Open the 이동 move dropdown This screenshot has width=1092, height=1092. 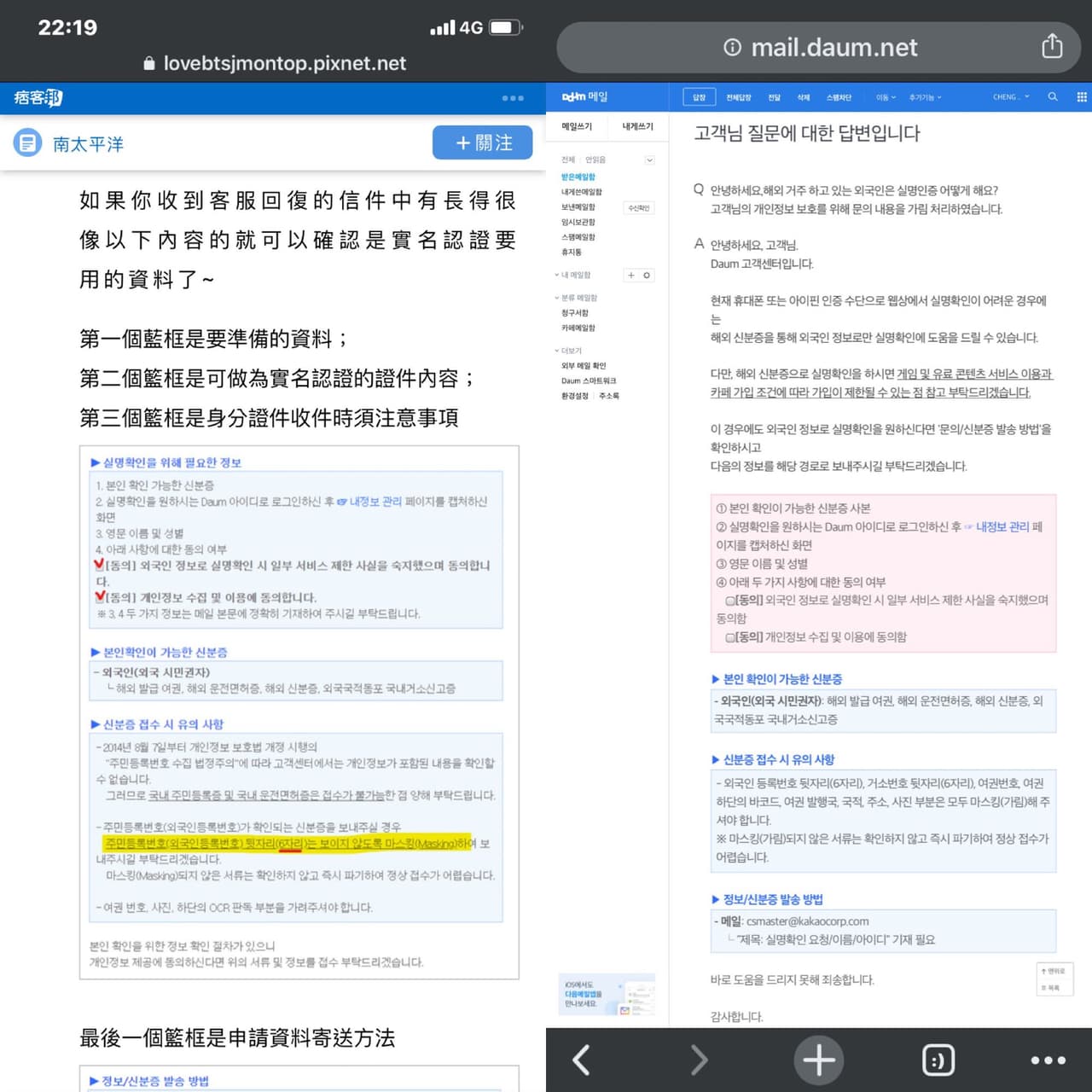886,97
